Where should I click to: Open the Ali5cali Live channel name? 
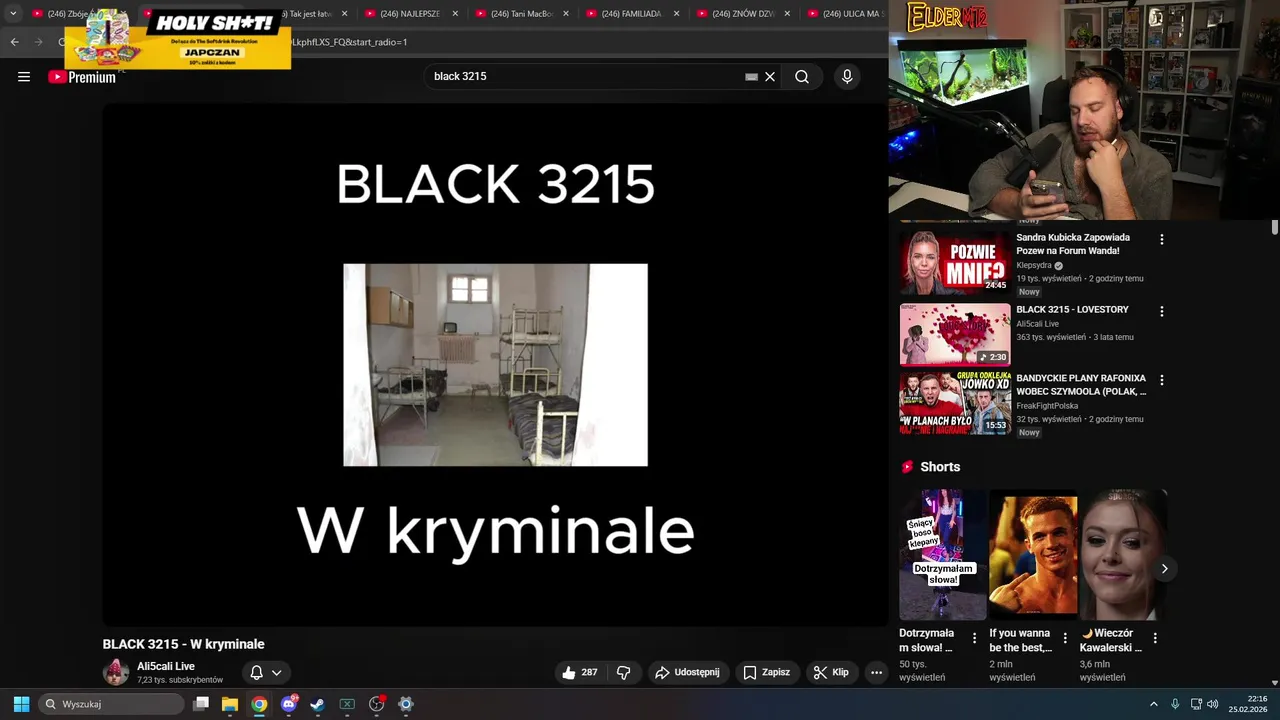click(x=166, y=666)
